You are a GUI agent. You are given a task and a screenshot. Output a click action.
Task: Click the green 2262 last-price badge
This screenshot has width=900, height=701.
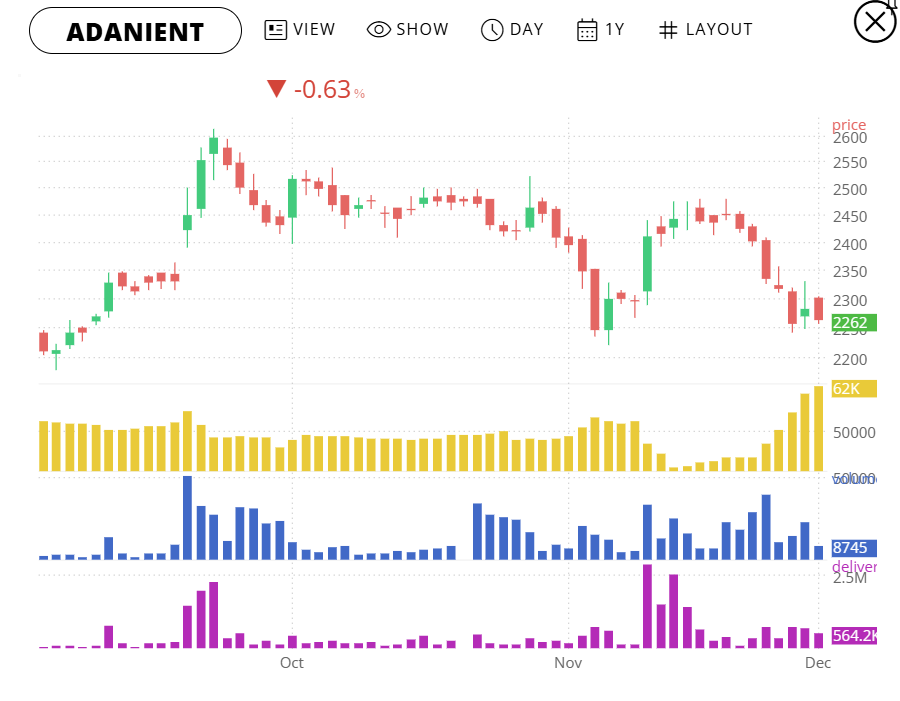click(852, 322)
